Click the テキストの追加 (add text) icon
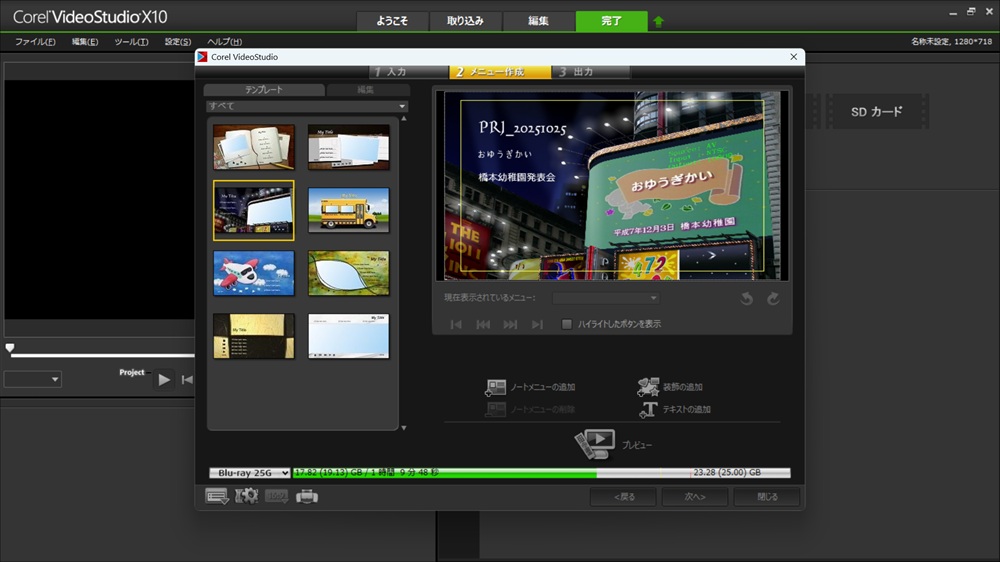This screenshot has height=562, width=1000. (648, 409)
